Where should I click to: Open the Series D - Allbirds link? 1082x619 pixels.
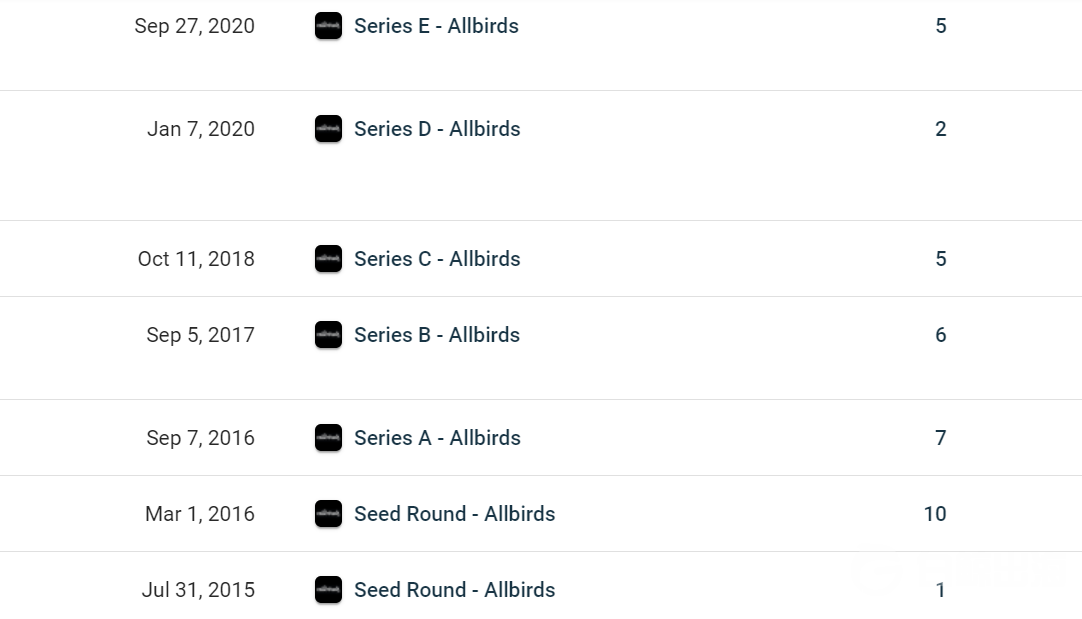pyautogui.click(x=437, y=129)
